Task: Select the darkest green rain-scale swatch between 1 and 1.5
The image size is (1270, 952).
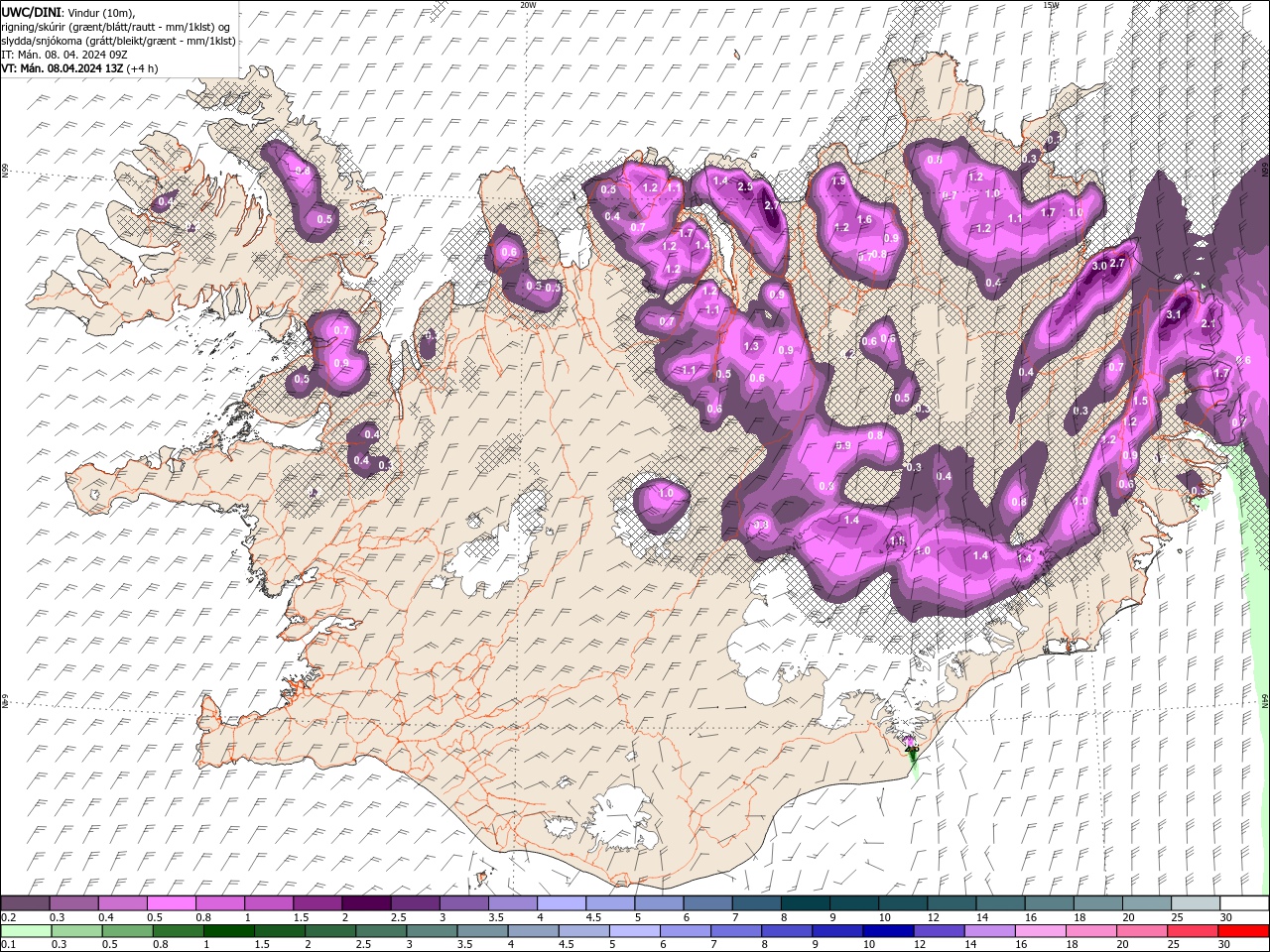Action: (228, 931)
